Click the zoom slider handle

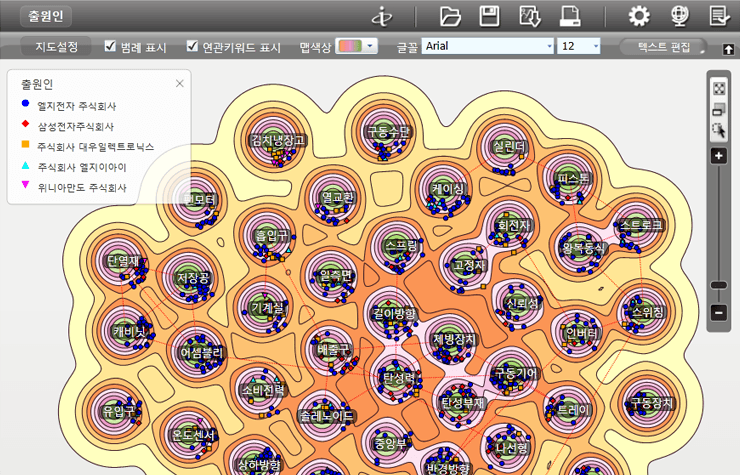[x=718, y=285]
